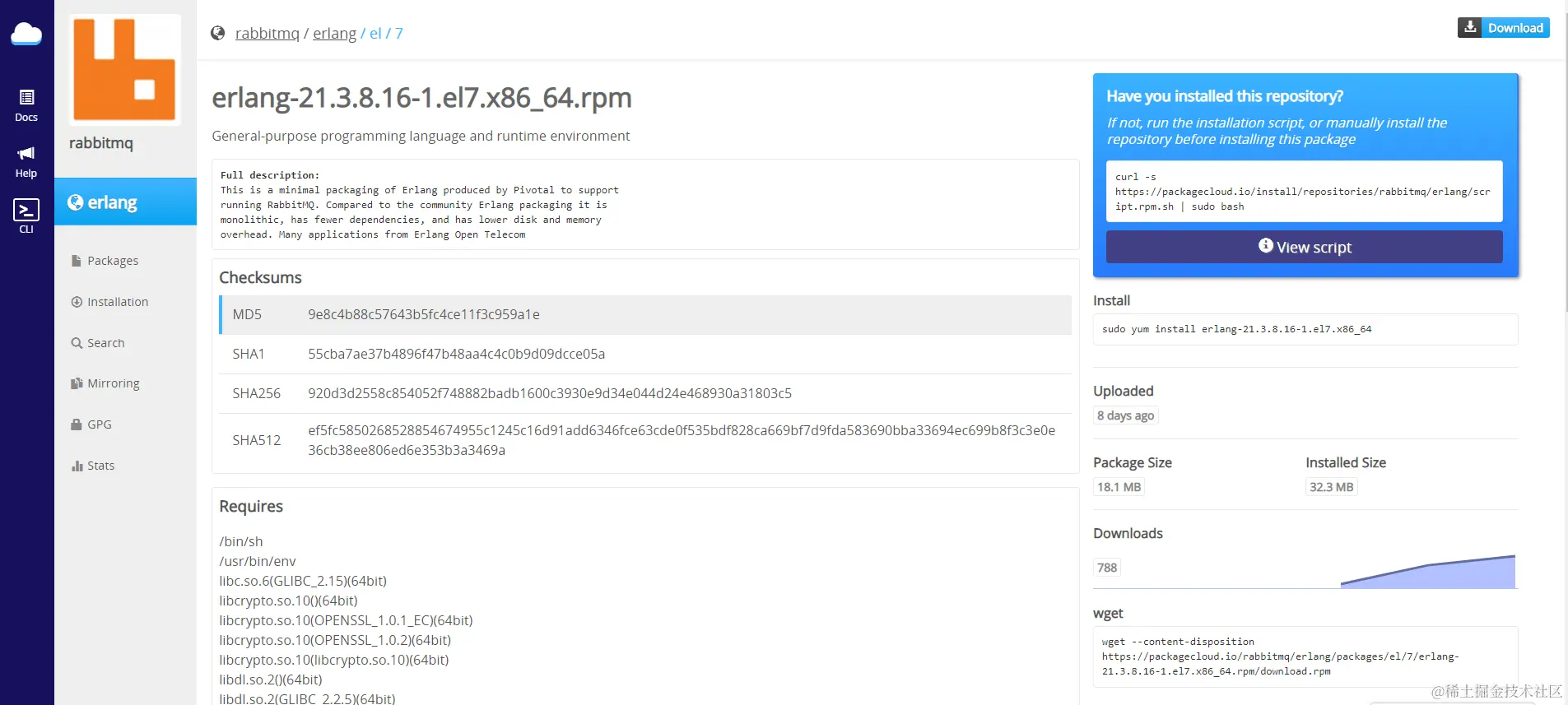Click the Search magnifier icon

(77, 343)
